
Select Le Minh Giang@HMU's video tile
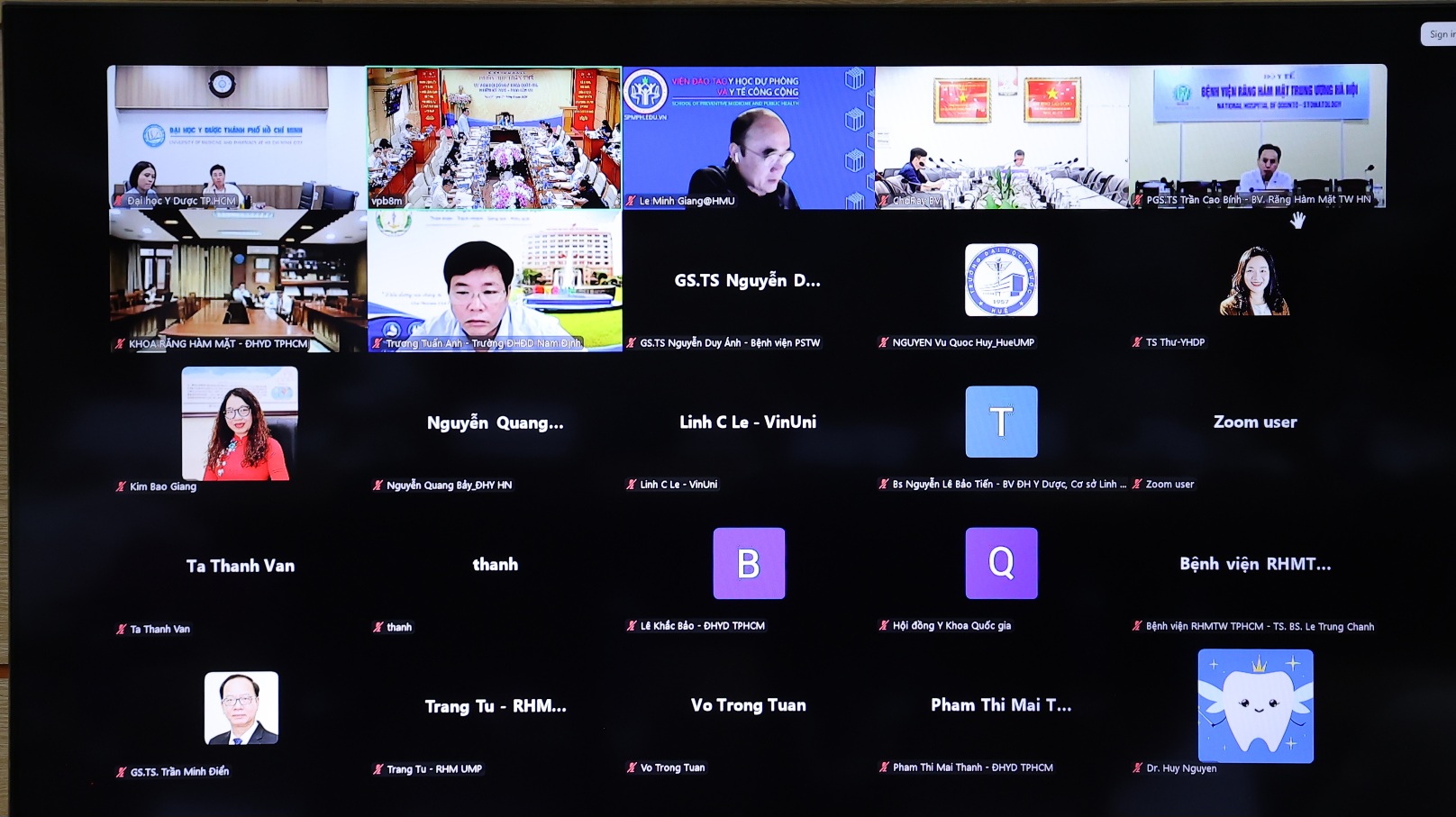point(748,138)
